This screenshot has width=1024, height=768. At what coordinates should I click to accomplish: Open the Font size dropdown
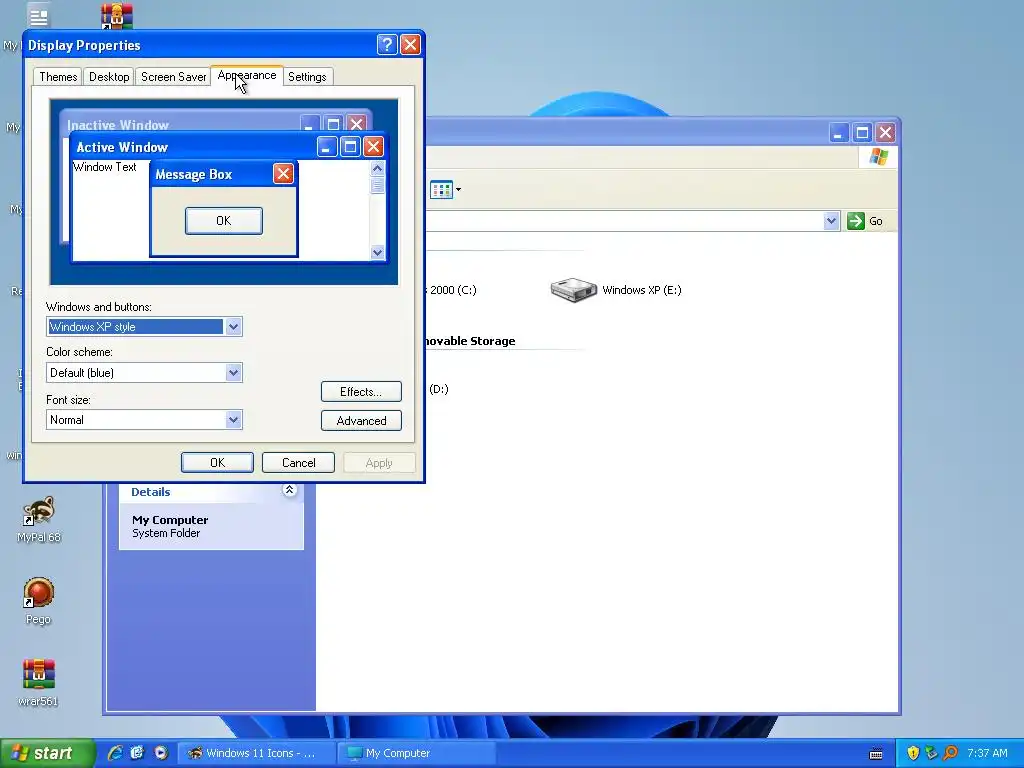click(x=233, y=420)
